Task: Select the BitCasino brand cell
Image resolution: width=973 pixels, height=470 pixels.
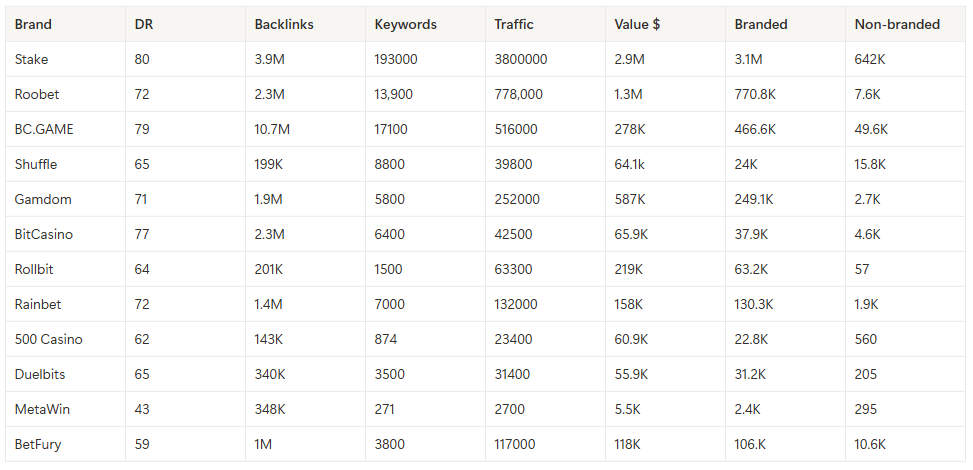Action: [x=65, y=234]
